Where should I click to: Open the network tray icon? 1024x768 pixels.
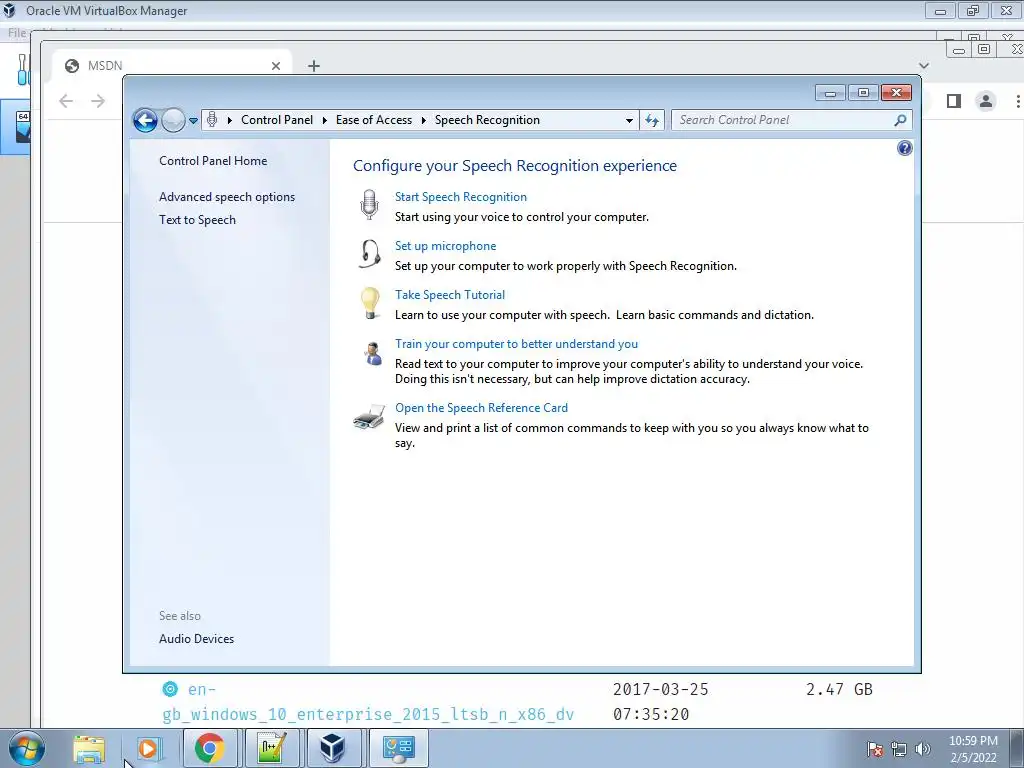pyautogui.click(x=899, y=749)
